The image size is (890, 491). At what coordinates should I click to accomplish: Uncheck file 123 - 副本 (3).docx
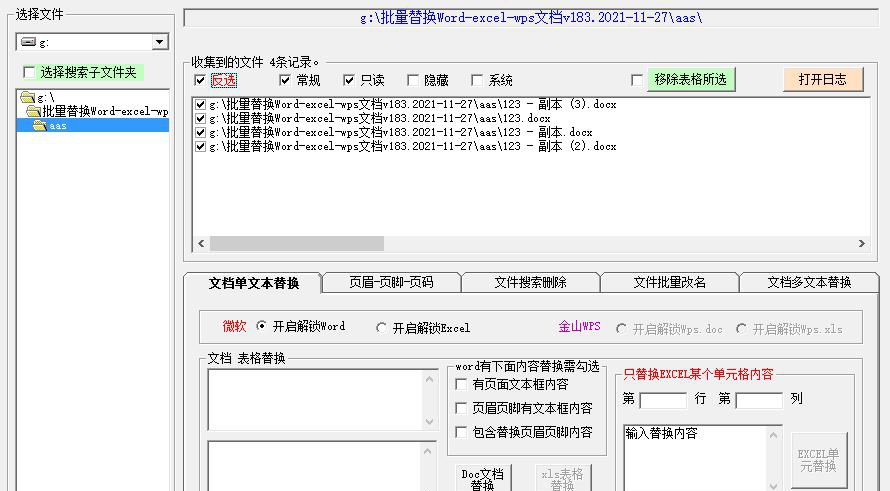[x=200, y=104]
